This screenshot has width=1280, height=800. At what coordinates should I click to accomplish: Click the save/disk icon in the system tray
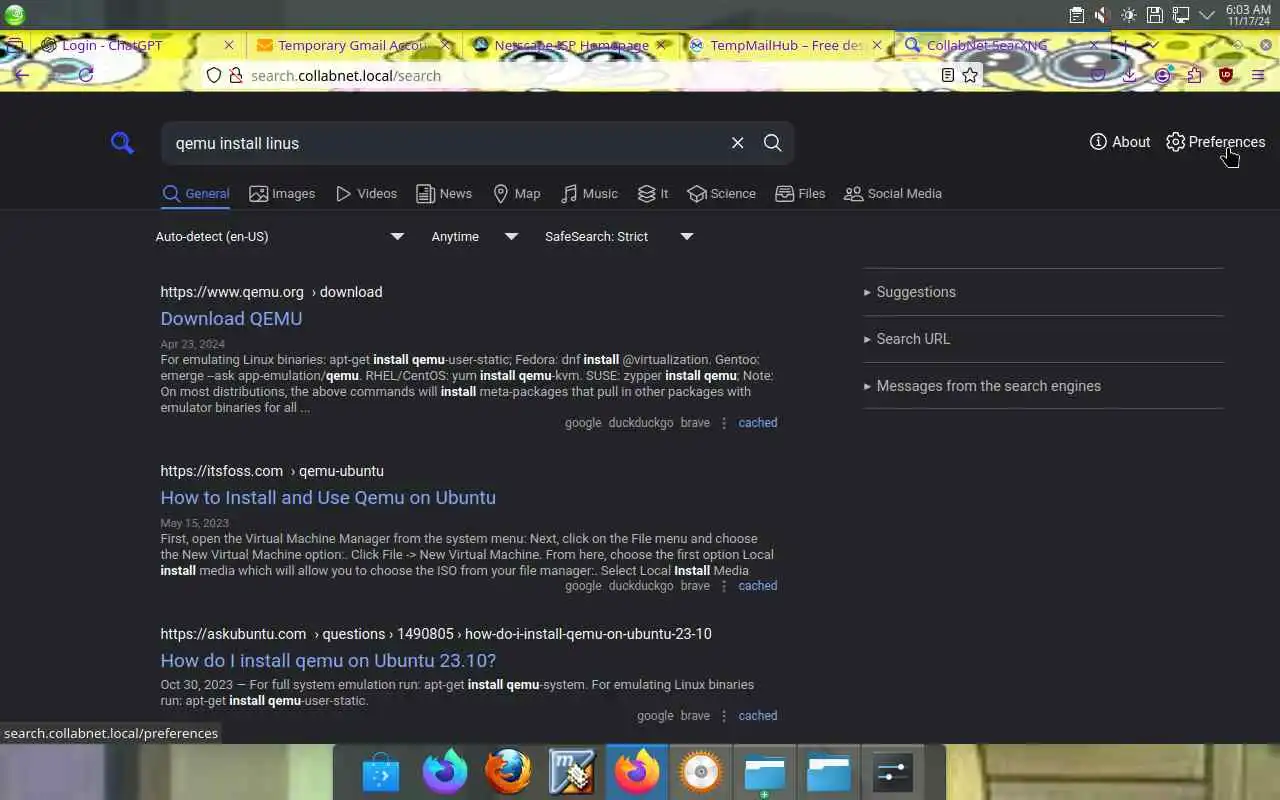coord(1154,15)
